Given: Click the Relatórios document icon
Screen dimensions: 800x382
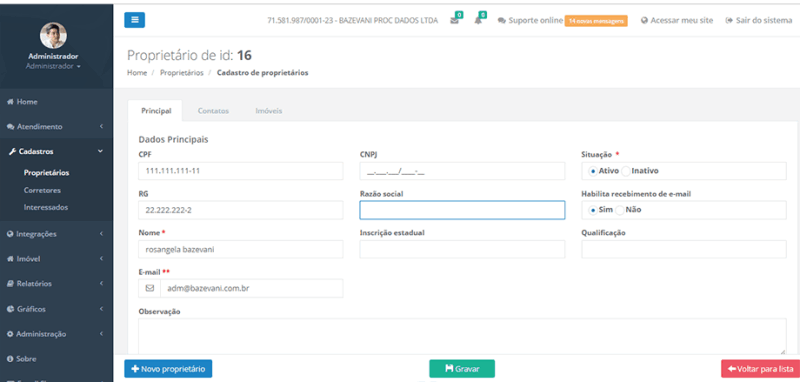Looking at the screenshot, I should click(x=10, y=284).
